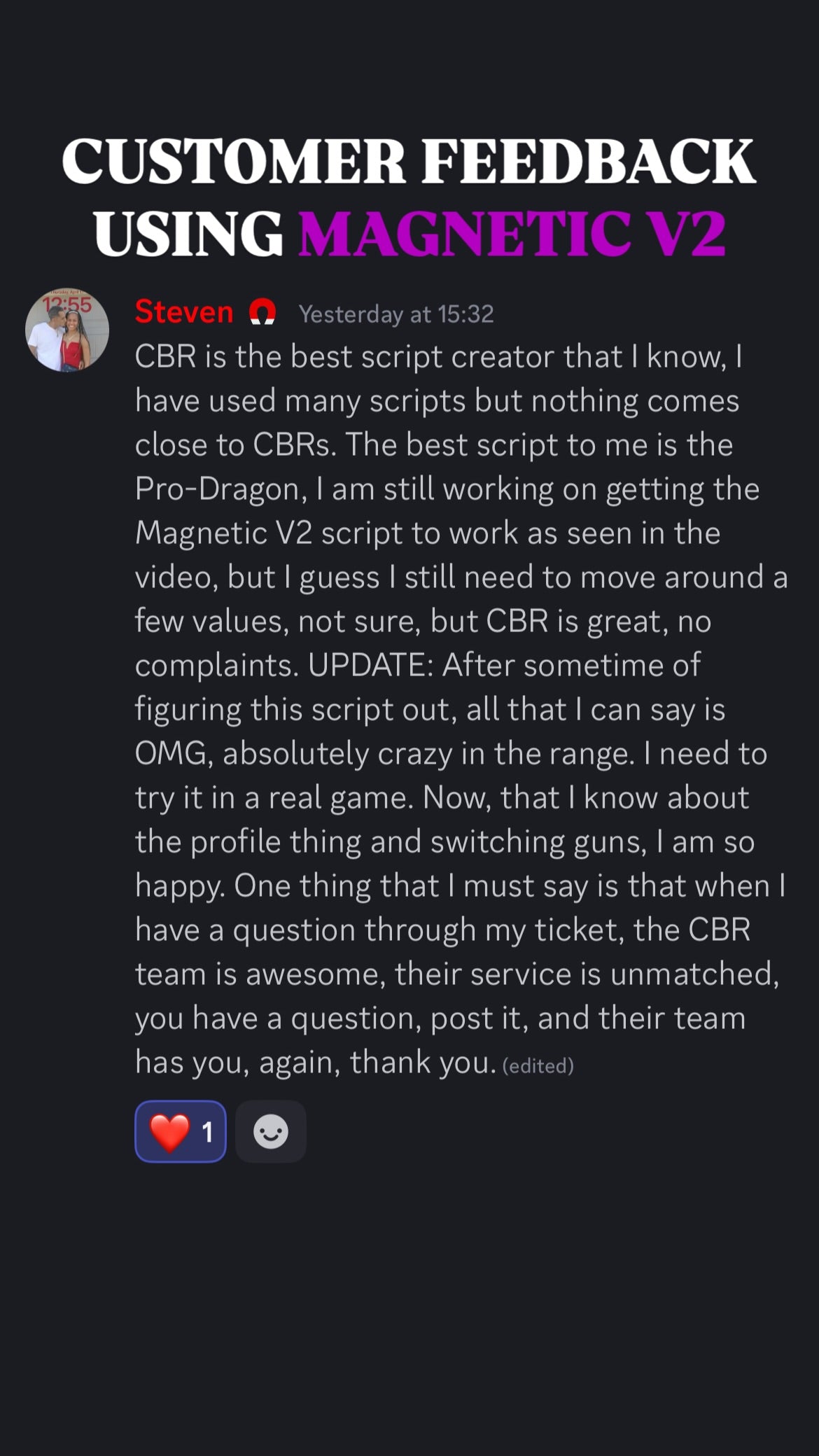
Task: Click the magnet role icon beside Steven
Action: 262,312
